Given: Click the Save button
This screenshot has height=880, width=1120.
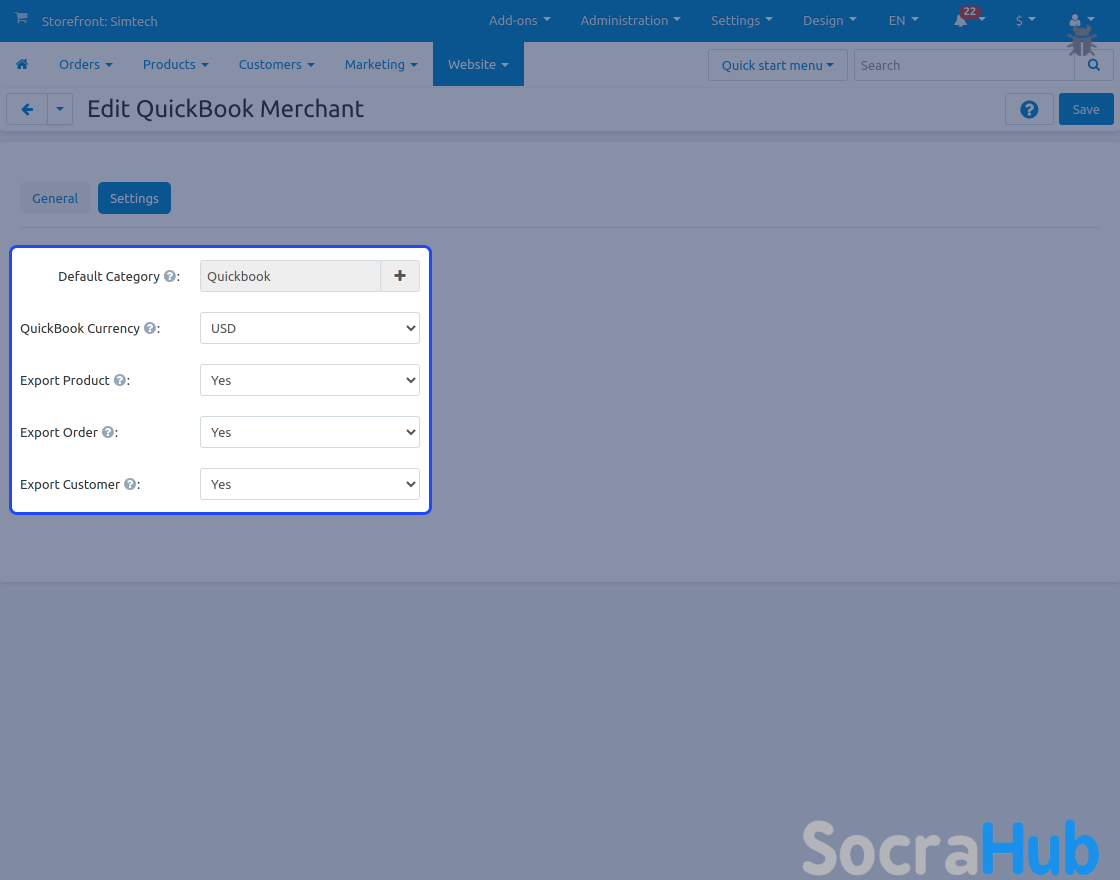Looking at the screenshot, I should click(1086, 109).
